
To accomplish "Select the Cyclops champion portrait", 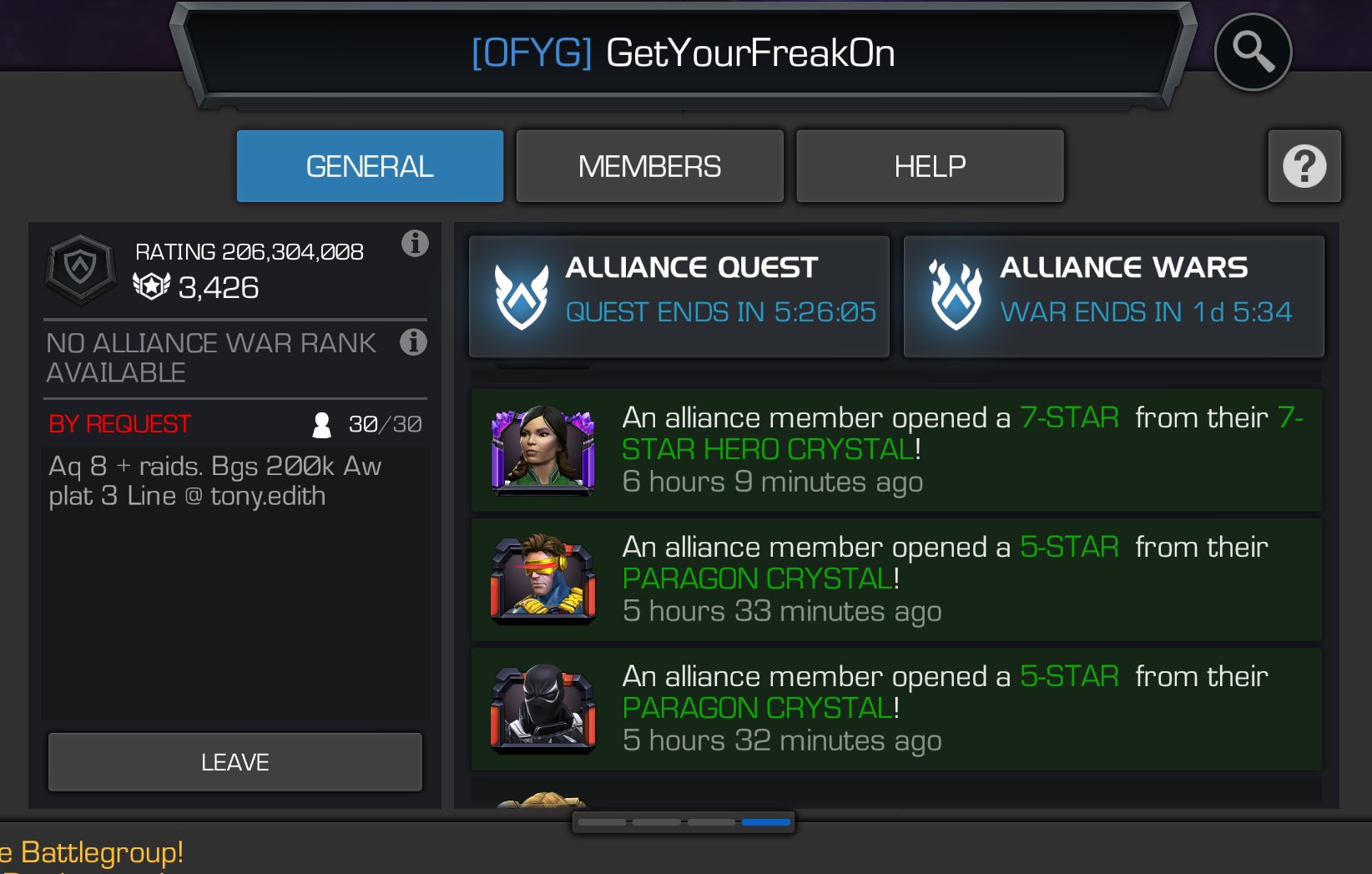I will pos(543,579).
